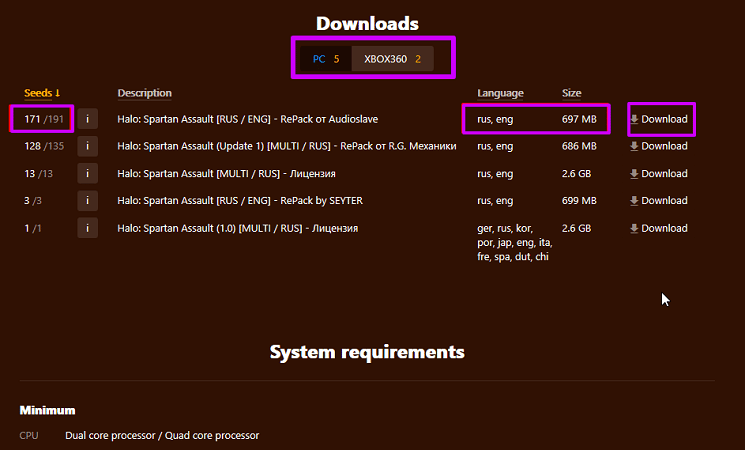745x450 pixels.
Task: Sort by the Language column header
Action: (500, 93)
